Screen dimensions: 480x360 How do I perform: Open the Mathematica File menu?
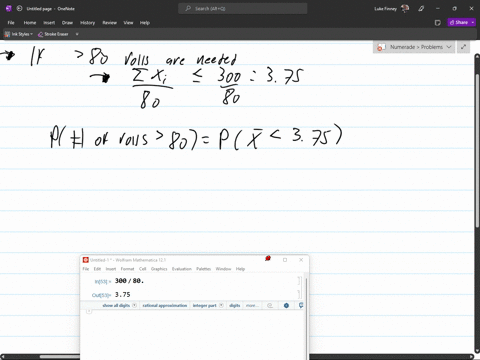(x=86, y=269)
